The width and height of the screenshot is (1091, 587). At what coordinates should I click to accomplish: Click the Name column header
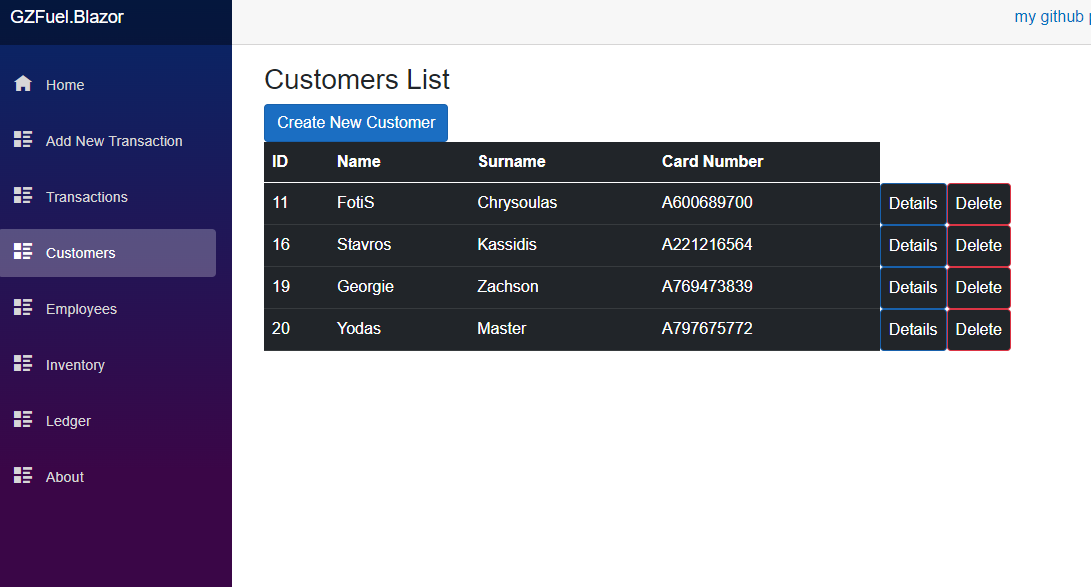[x=358, y=161]
